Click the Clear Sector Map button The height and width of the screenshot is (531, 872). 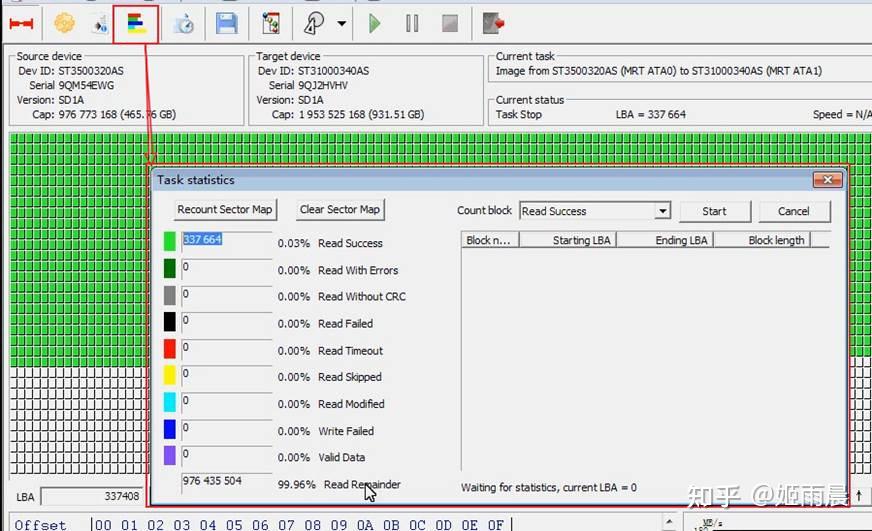coord(340,210)
